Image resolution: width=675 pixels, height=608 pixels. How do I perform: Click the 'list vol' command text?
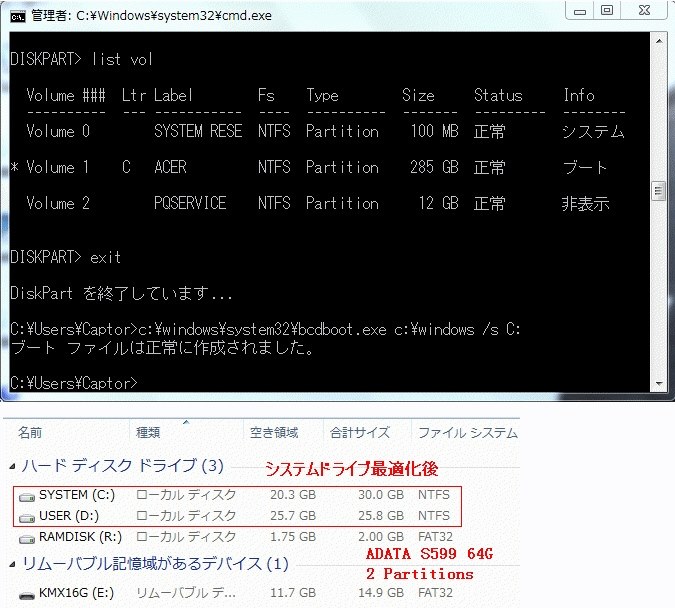(122, 59)
